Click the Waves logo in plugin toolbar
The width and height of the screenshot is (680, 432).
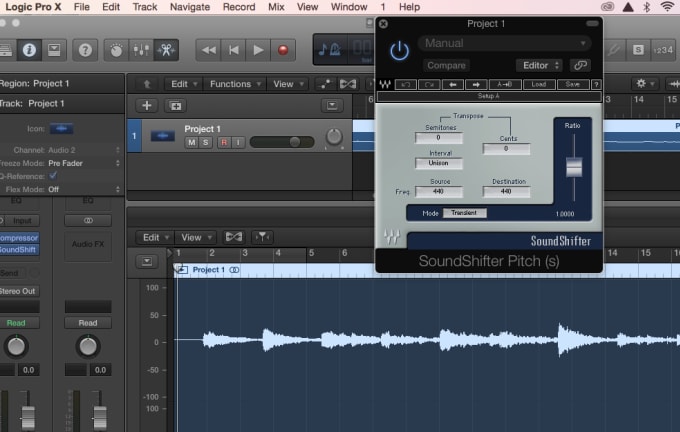tap(385, 84)
